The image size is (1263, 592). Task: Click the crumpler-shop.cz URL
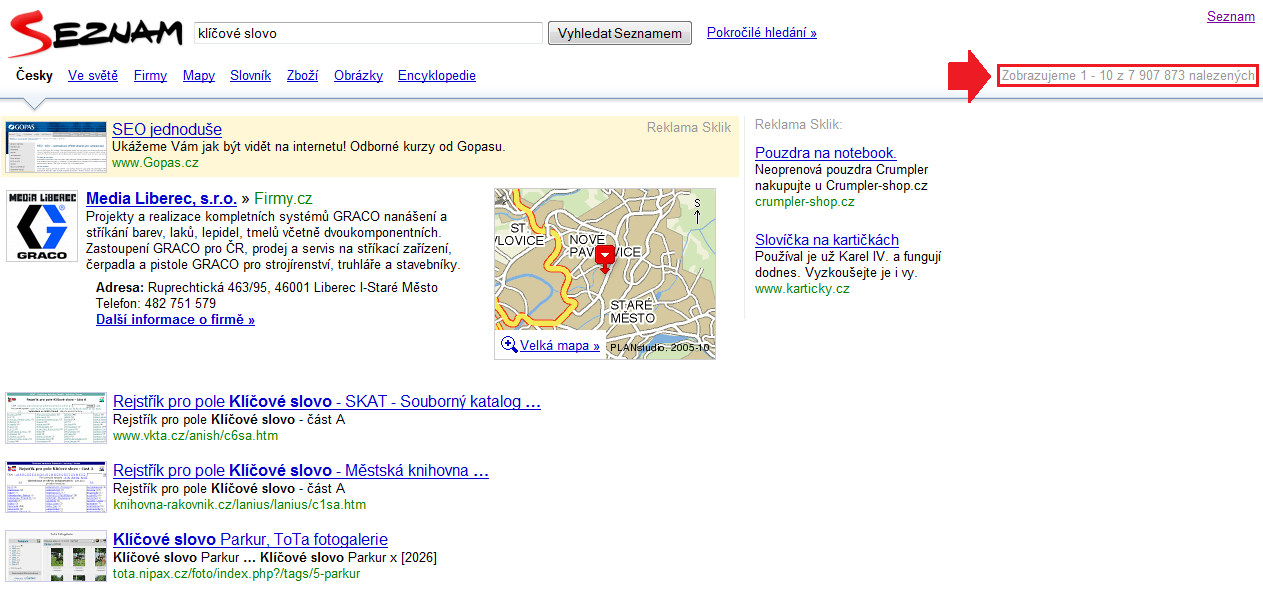click(805, 201)
